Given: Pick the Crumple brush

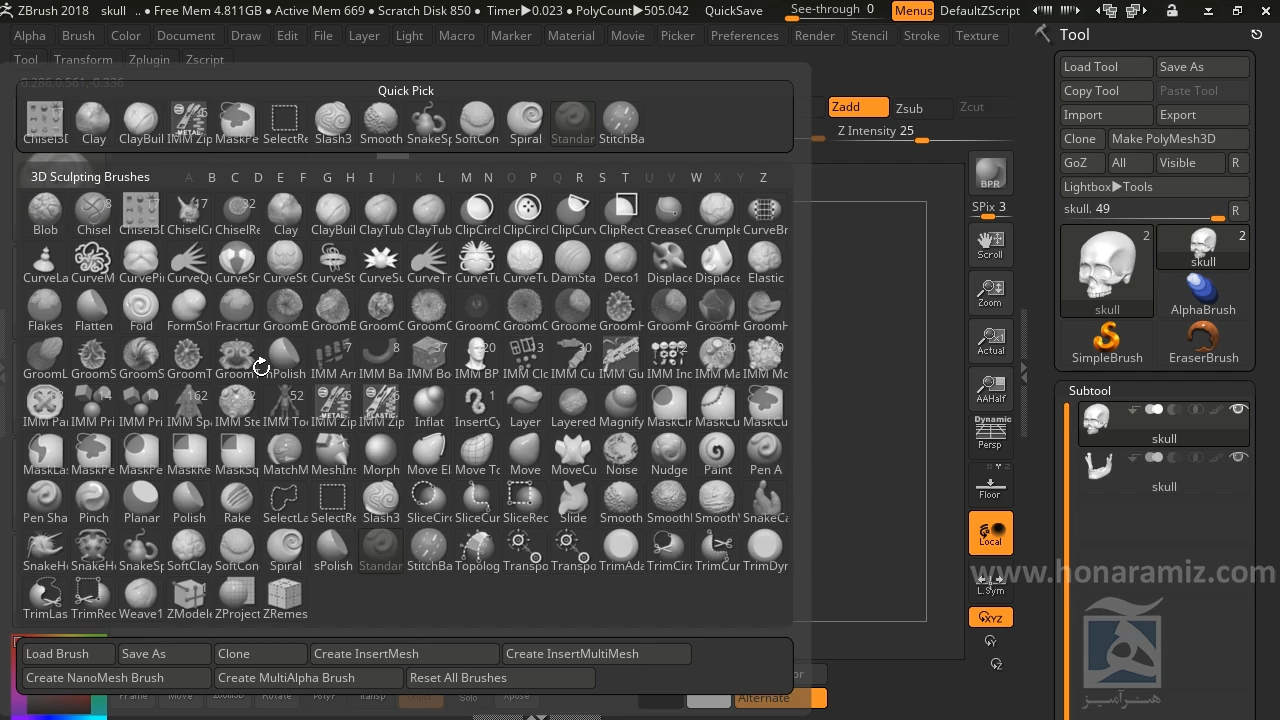Looking at the screenshot, I should tap(717, 215).
